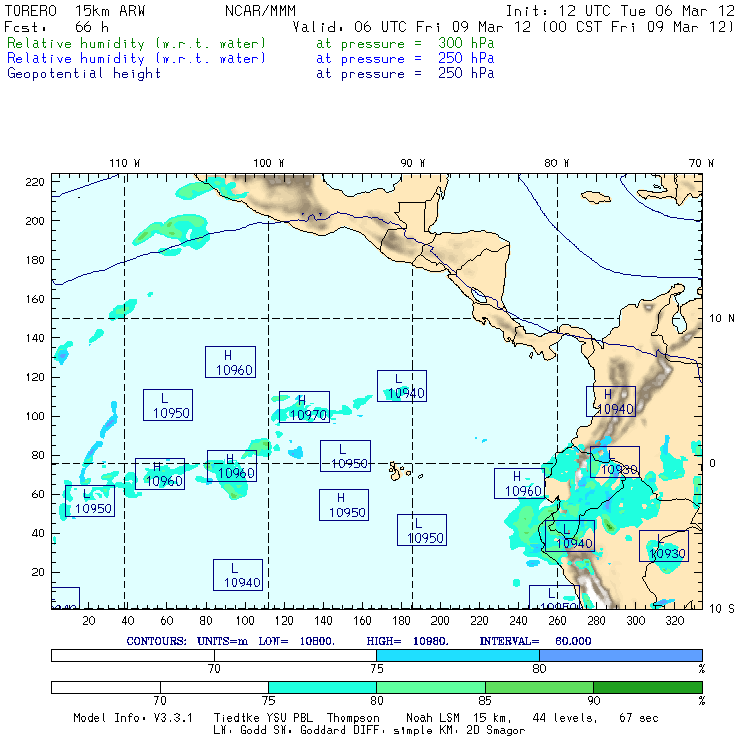This screenshot has height=740, width=740.
Task: Click the "HIGH= 10980." contour value
Action: point(407,641)
